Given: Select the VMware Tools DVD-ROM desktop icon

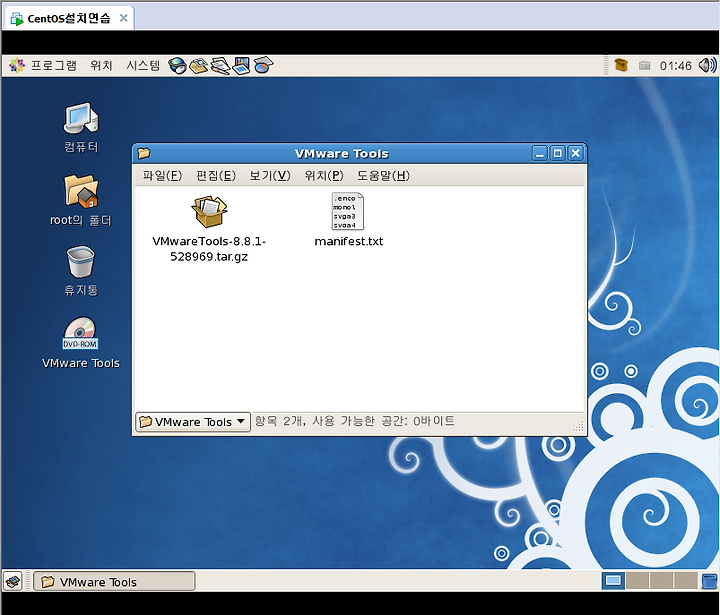Looking at the screenshot, I should point(81,343).
